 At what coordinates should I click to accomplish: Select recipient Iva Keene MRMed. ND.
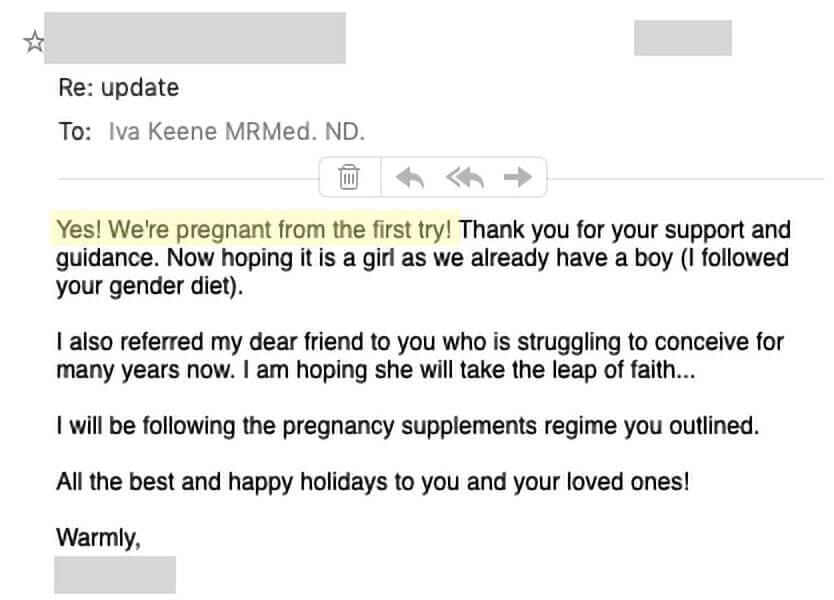pos(237,131)
